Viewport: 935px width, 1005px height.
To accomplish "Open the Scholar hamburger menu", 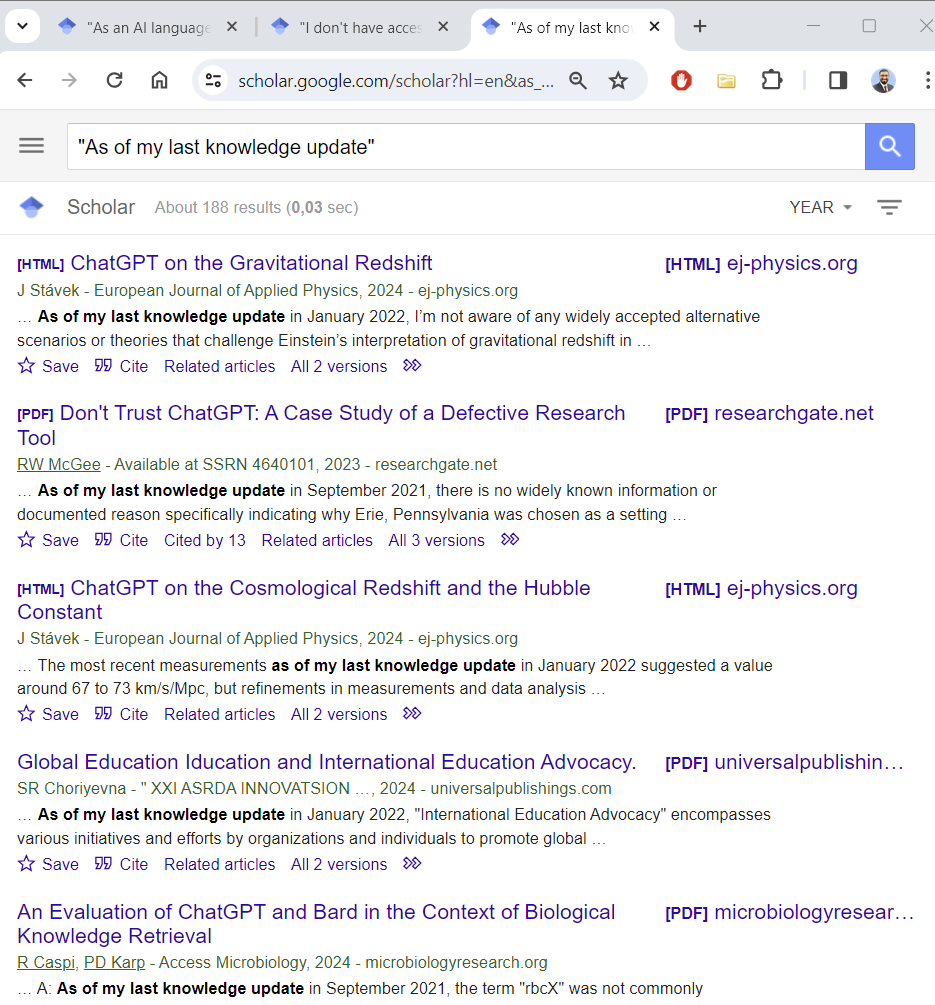I will [x=31, y=146].
